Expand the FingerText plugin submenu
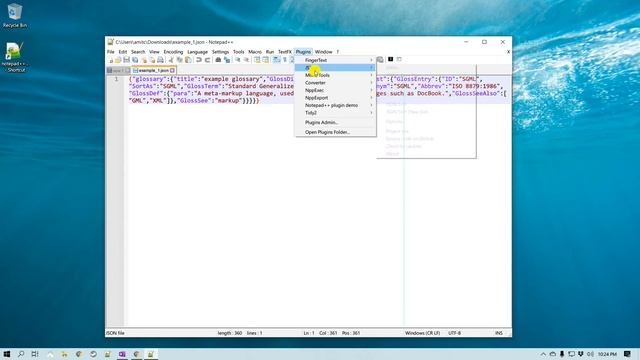Image resolution: width=640 pixels, height=360 pixels. (x=336, y=60)
